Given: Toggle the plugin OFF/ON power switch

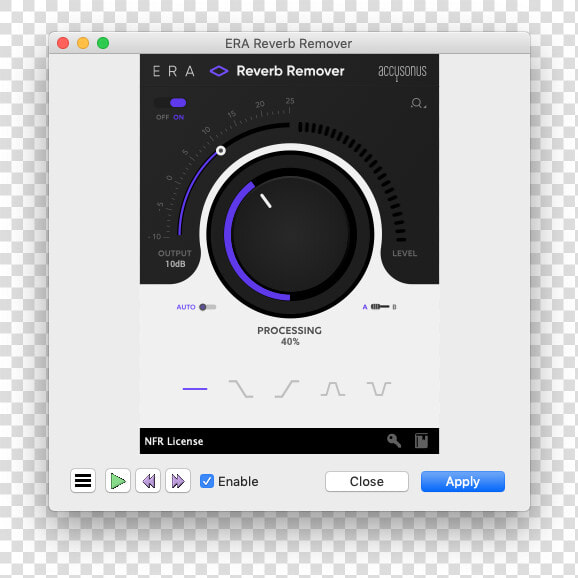Looking at the screenshot, I should (x=170, y=103).
